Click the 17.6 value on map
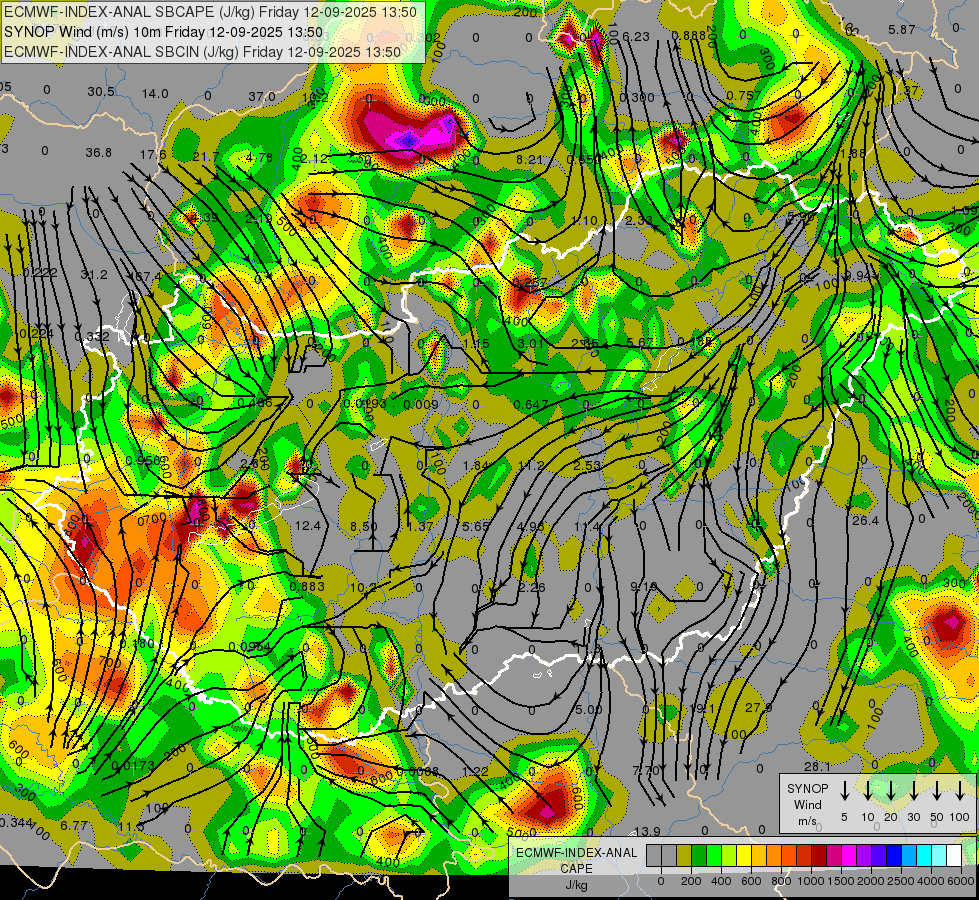 153,154
